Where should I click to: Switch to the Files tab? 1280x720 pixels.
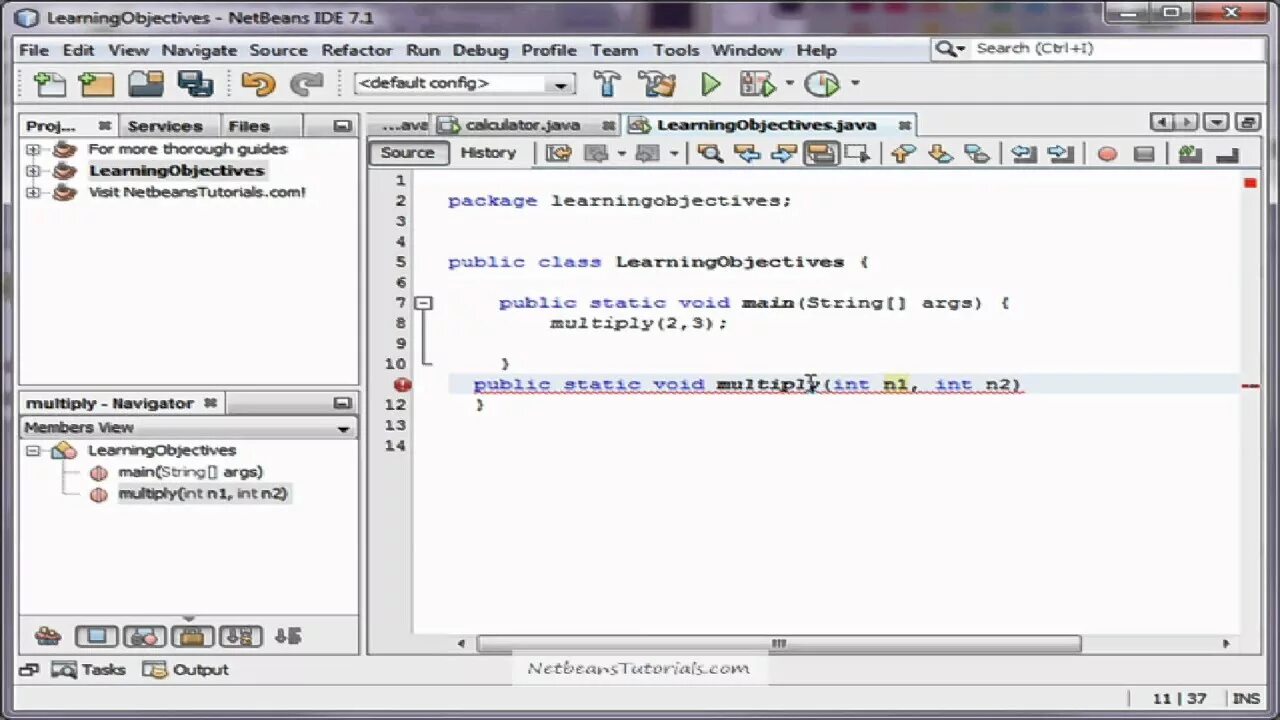[248, 126]
